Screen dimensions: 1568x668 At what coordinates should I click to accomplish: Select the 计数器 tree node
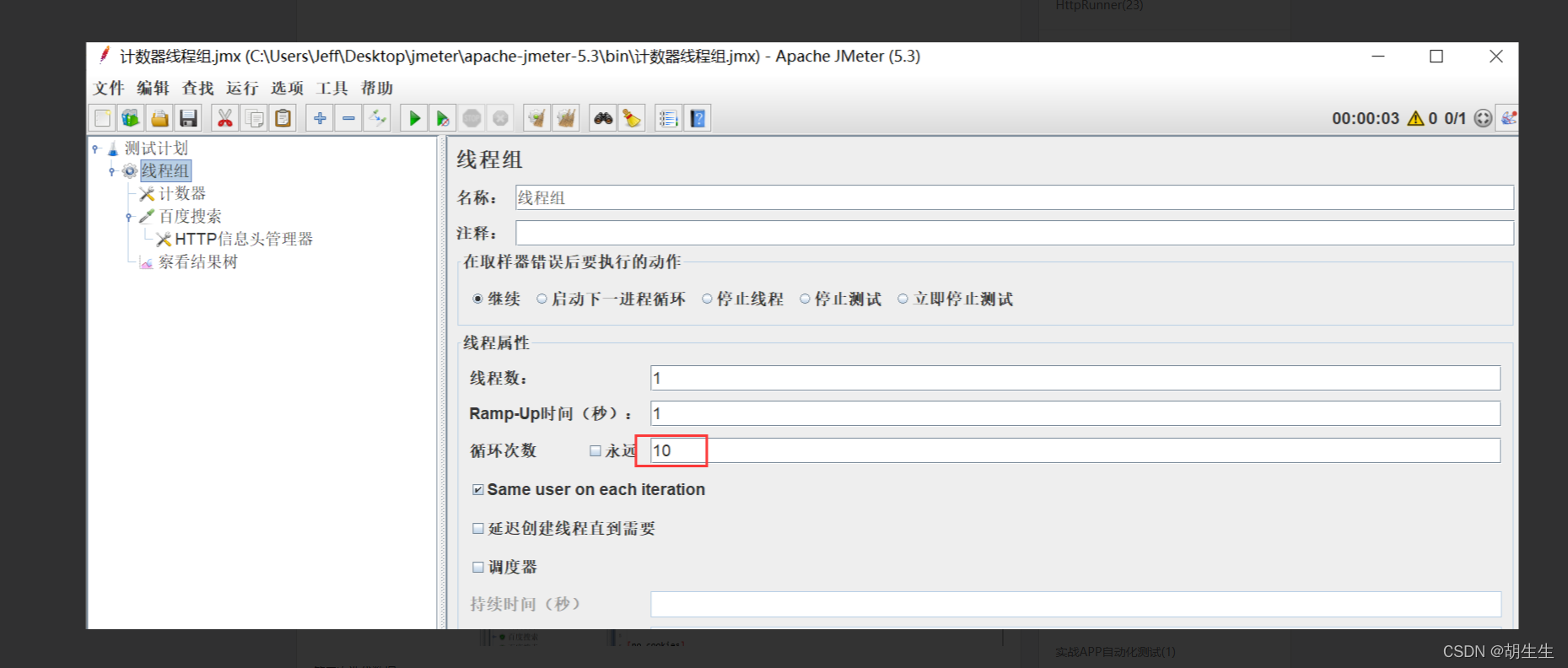point(182,194)
